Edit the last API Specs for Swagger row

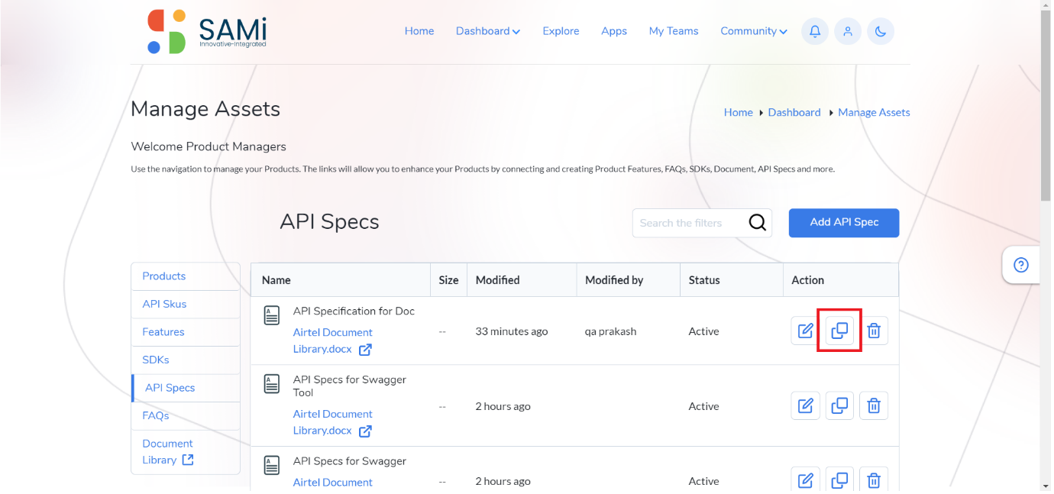coord(805,480)
